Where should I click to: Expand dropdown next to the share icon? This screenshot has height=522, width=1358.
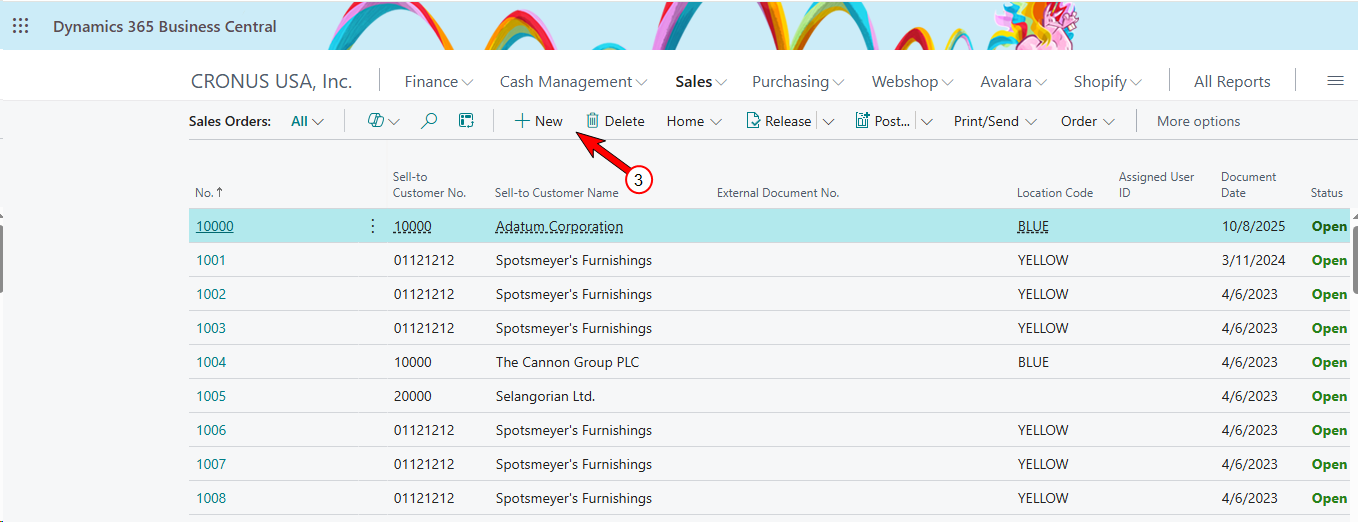pyautogui.click(x=394, y=122)
